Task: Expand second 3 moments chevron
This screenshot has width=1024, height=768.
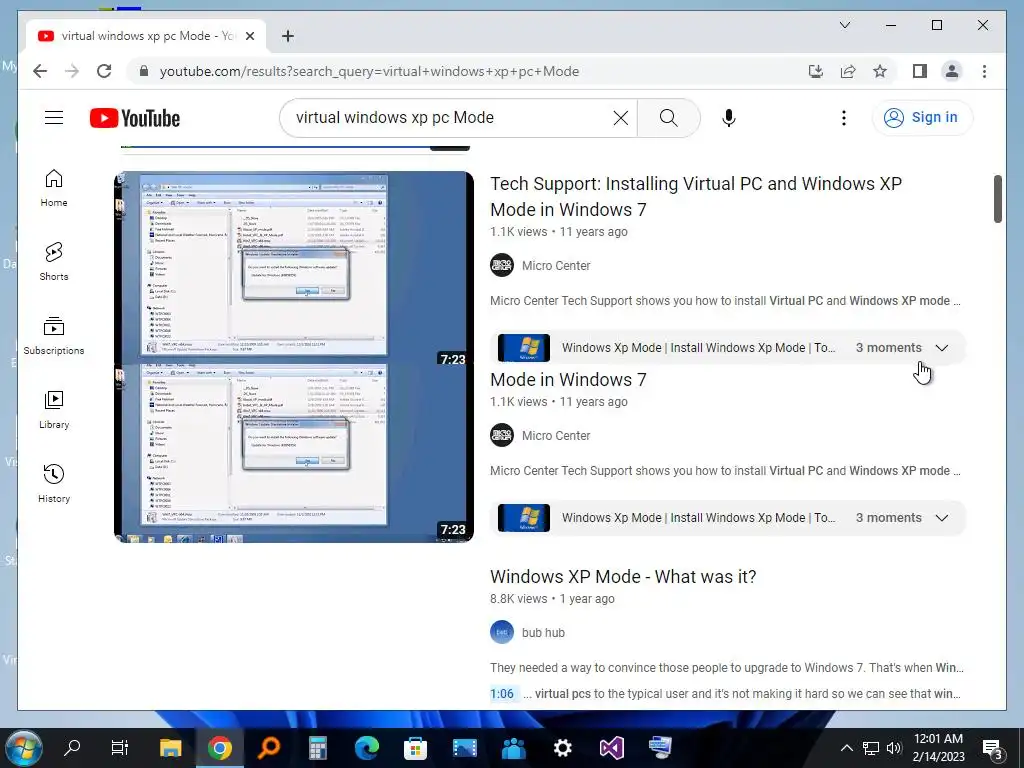Action: [941, 518]
